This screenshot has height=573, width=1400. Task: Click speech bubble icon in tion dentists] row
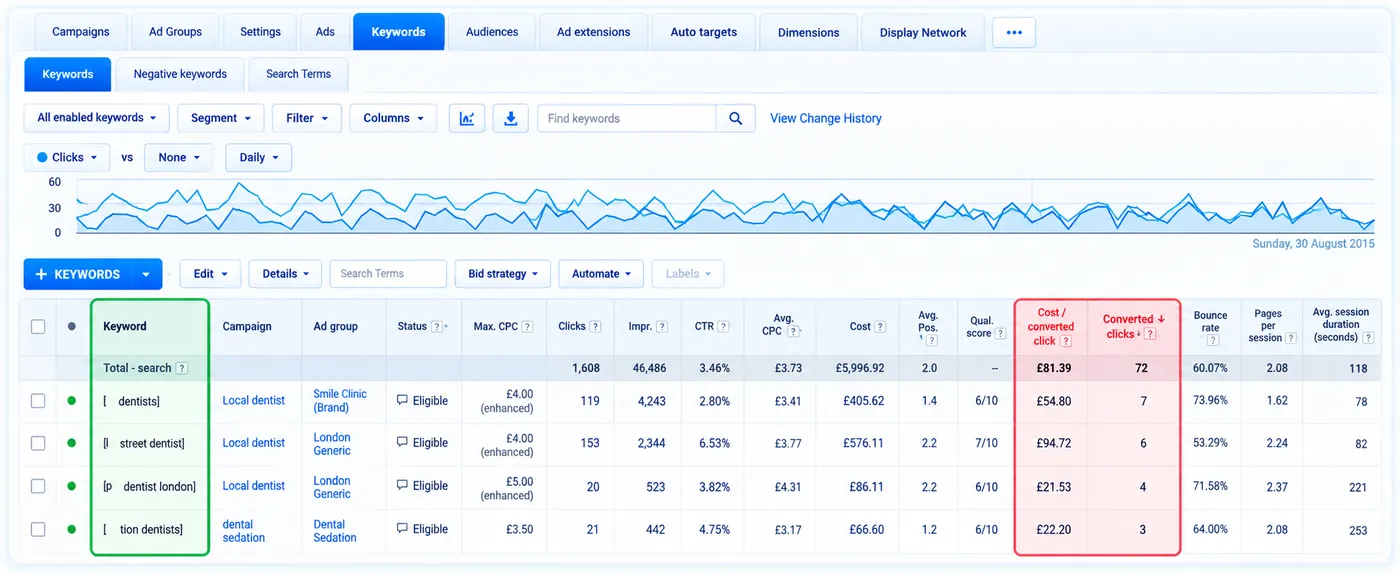coord(402,528)
